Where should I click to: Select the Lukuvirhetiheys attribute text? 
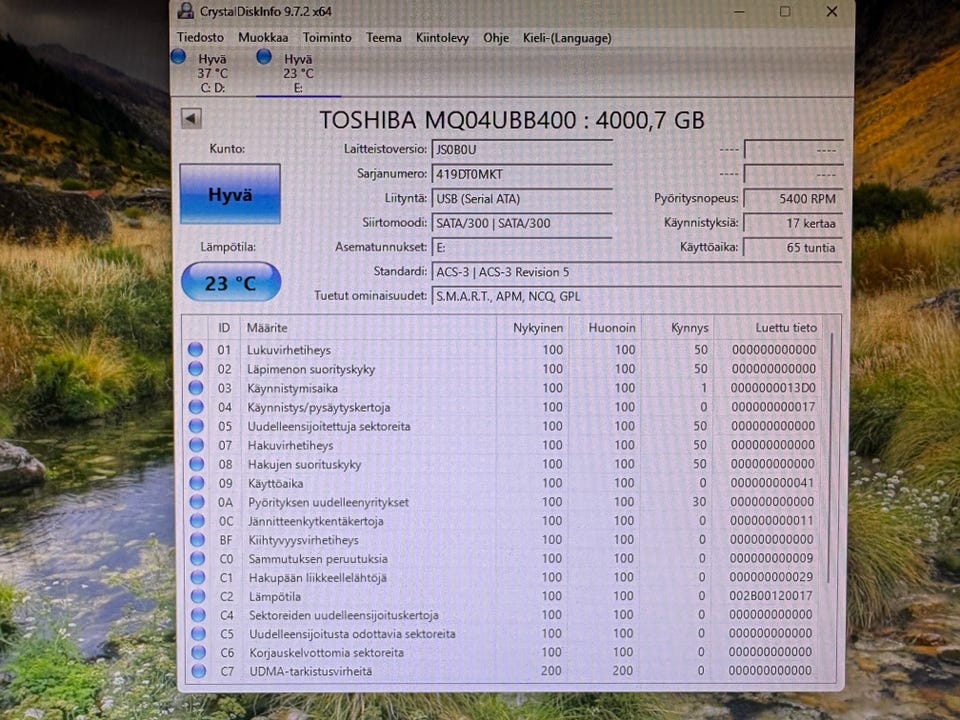click(x=289, y=350)
